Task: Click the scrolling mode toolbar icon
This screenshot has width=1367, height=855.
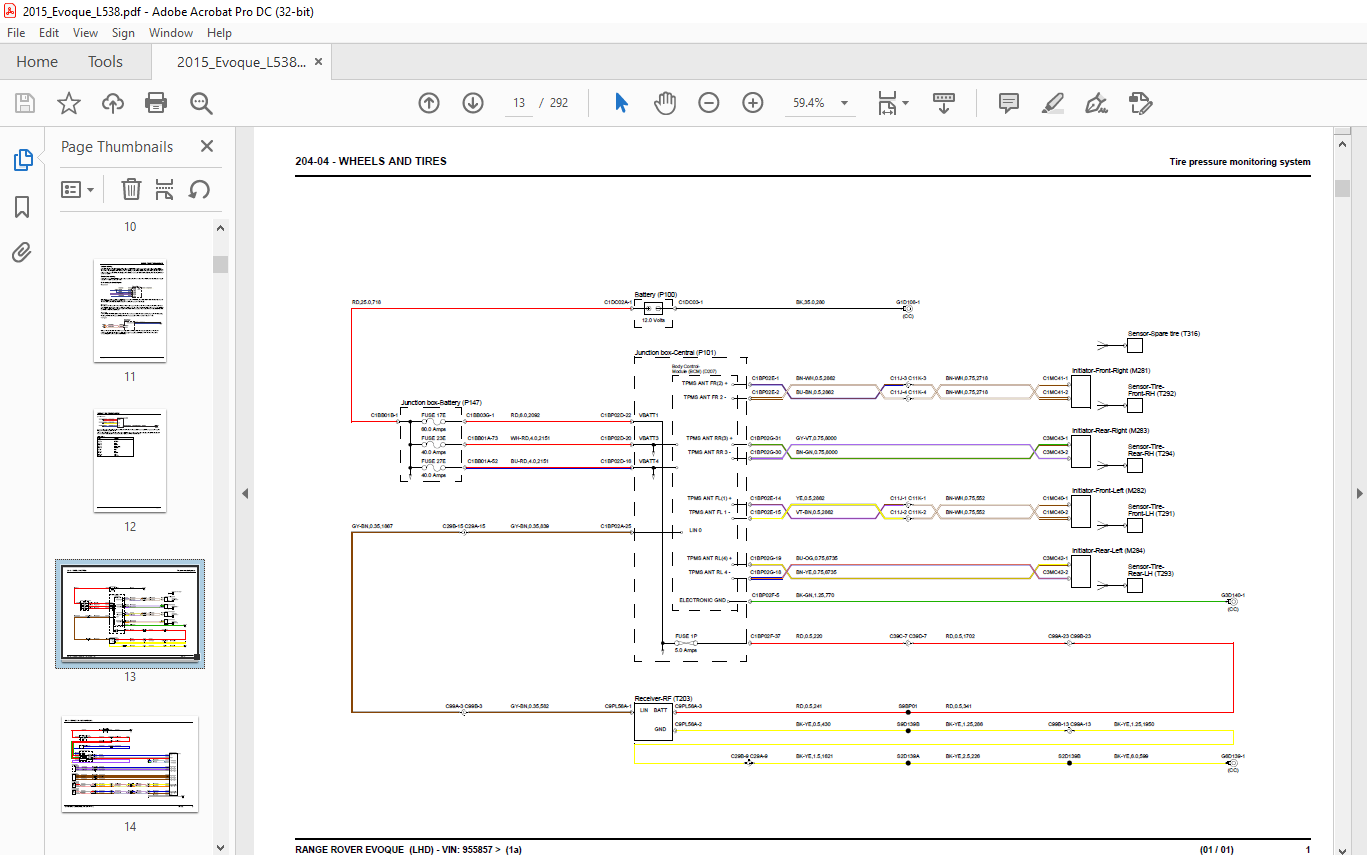Action: click(x=945, y=103)
